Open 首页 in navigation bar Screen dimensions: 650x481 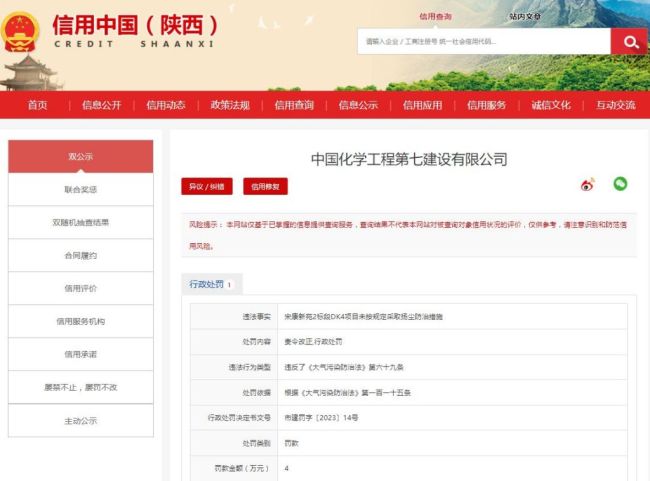[38, 105]
